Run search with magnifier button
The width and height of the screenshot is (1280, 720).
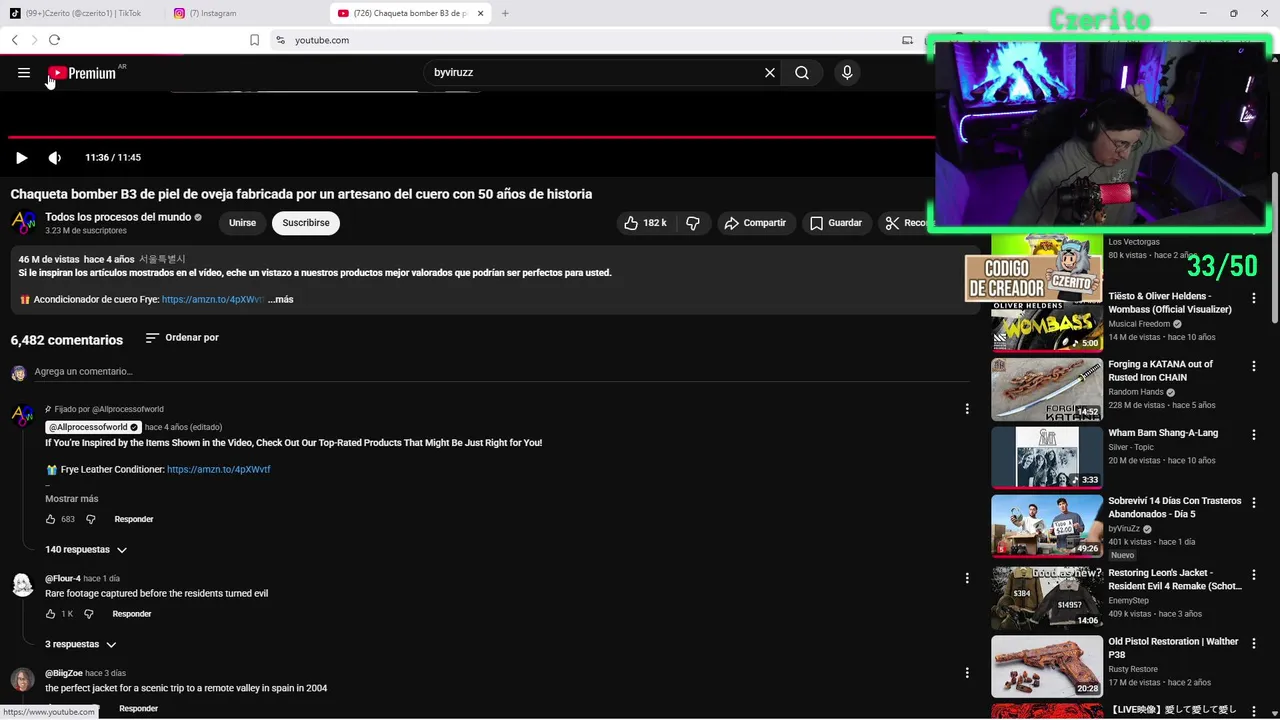802,73
